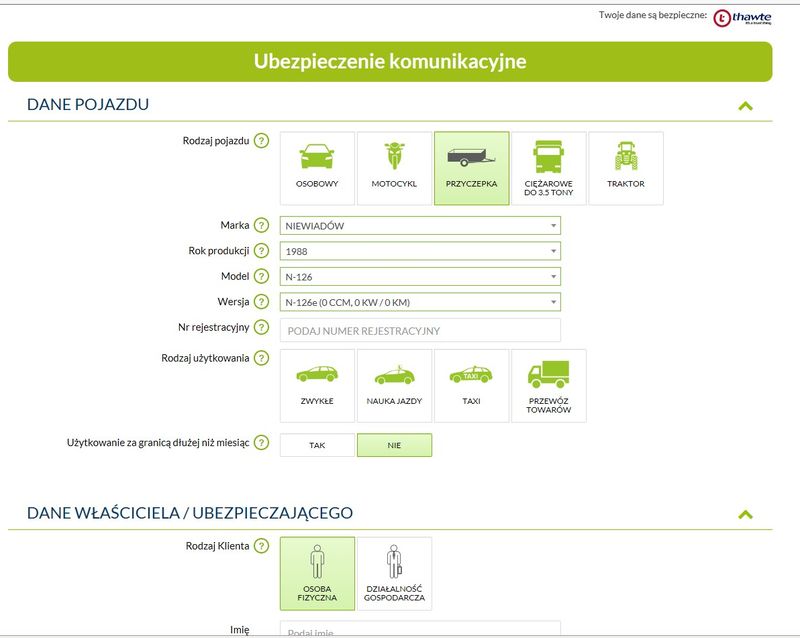Image resolution: width=800 pixels, height=638 pixels.
Task: Pick Przewóz towarów usage option
Action: (548, 385)
